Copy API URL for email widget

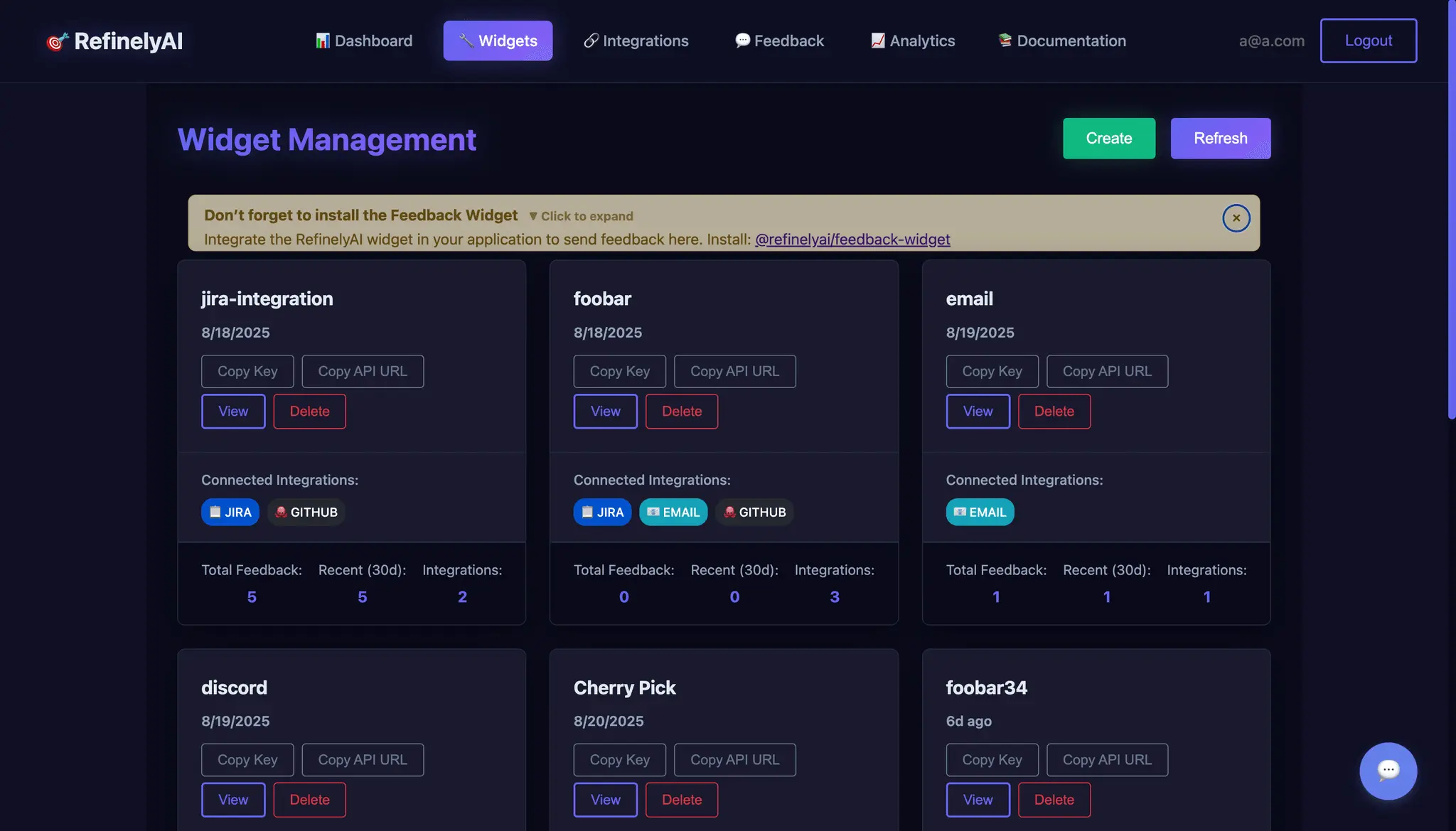click(1107, 371)
